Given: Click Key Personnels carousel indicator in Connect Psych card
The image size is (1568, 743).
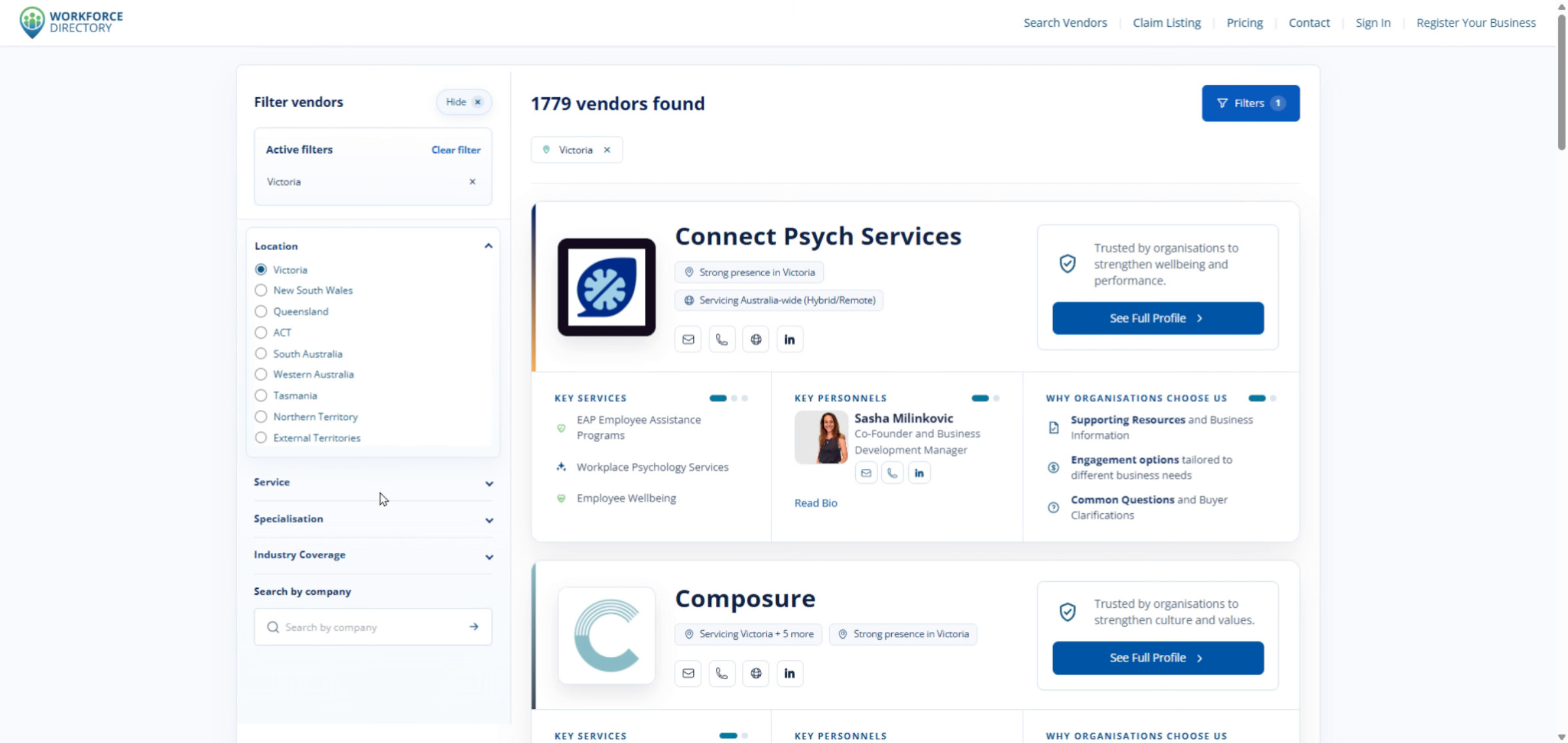Looking at the screenshot, I should point(986,398).
